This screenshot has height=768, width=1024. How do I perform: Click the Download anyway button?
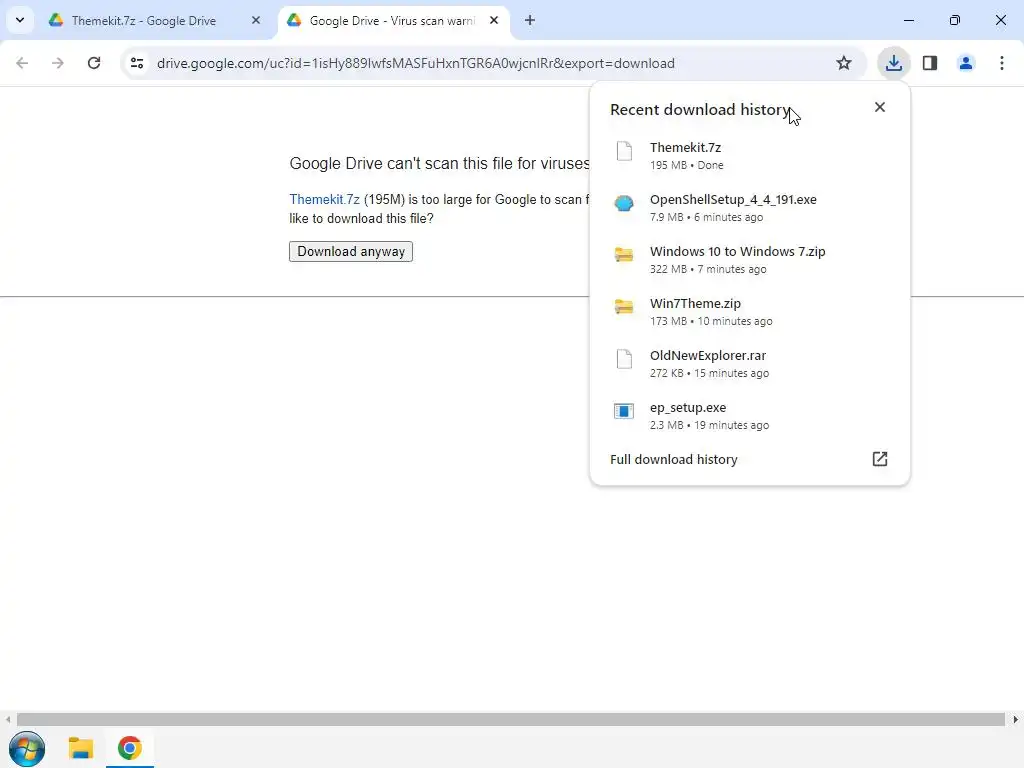pos(351,251)
